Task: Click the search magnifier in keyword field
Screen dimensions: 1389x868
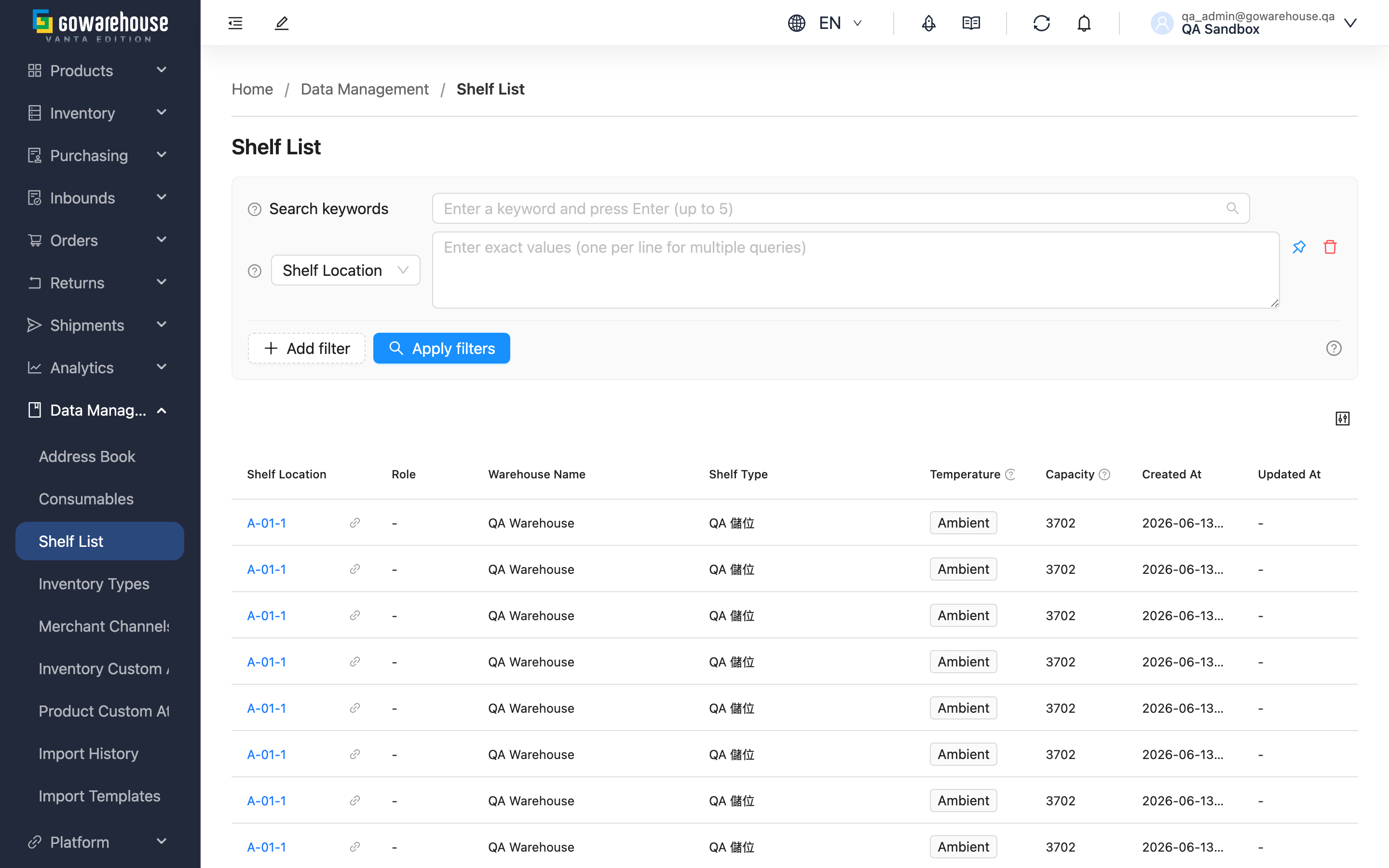Action: coord(1232,208)
